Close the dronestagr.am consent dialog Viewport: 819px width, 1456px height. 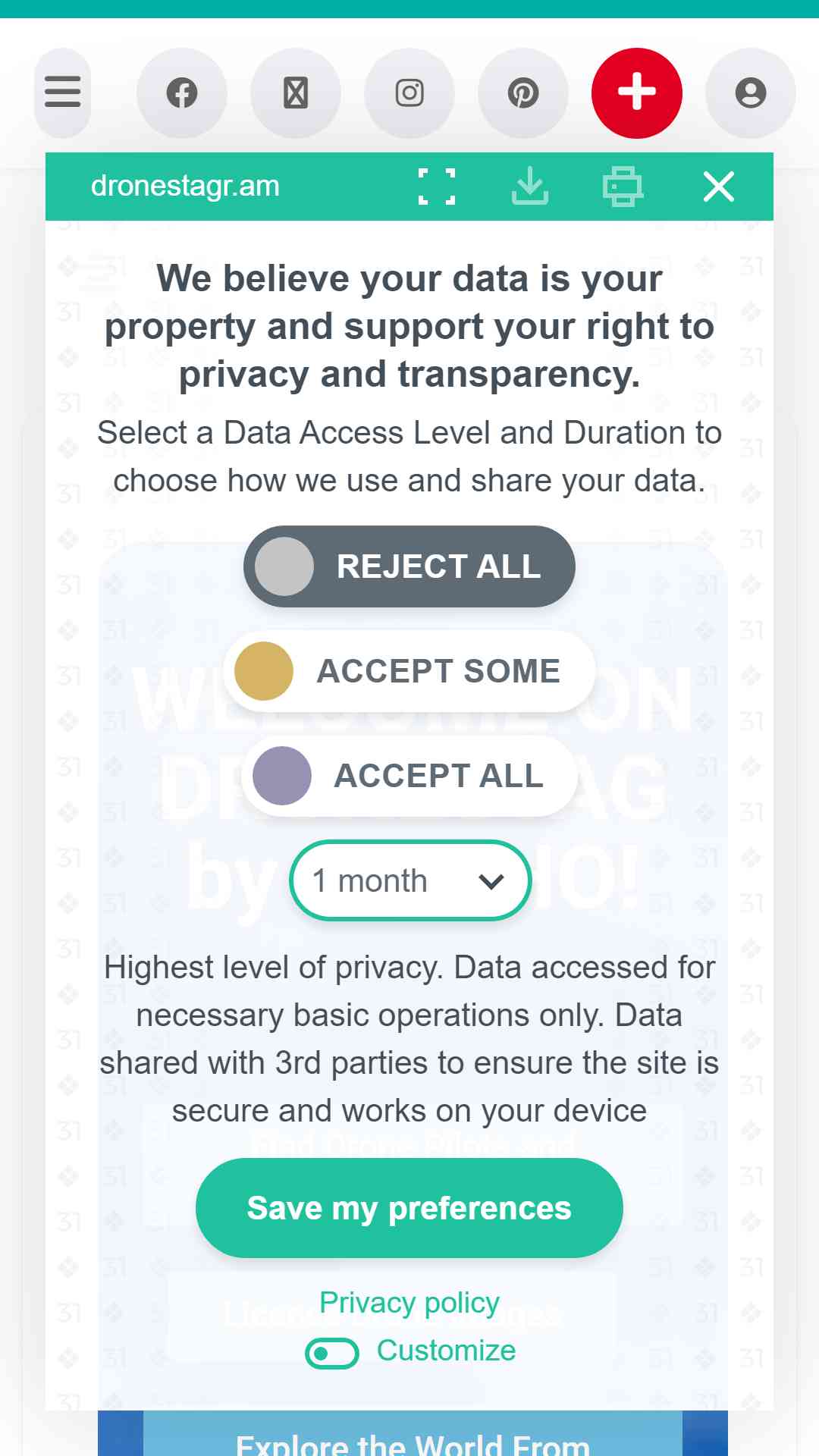(718, 187)
